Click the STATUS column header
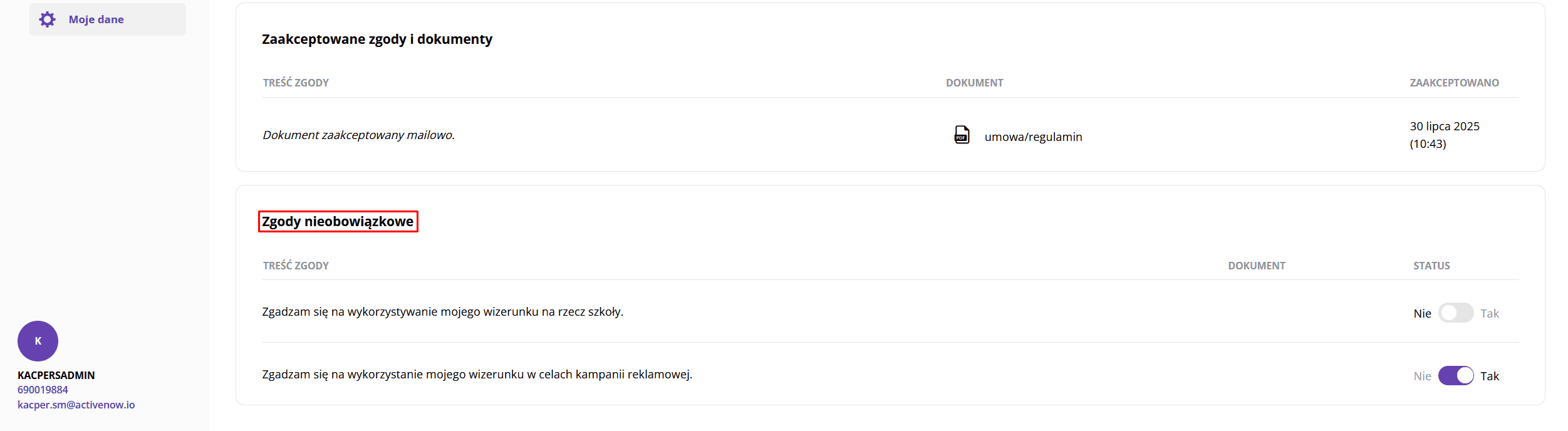The image size is (1568, 431). point(1431,266)
